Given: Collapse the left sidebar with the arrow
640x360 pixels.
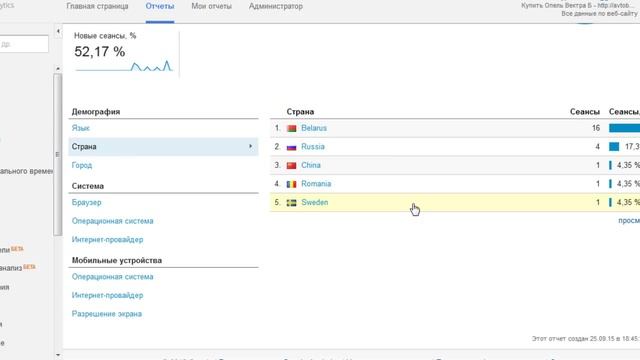Looking at the screenshot, I should click(x=58, y=31).
